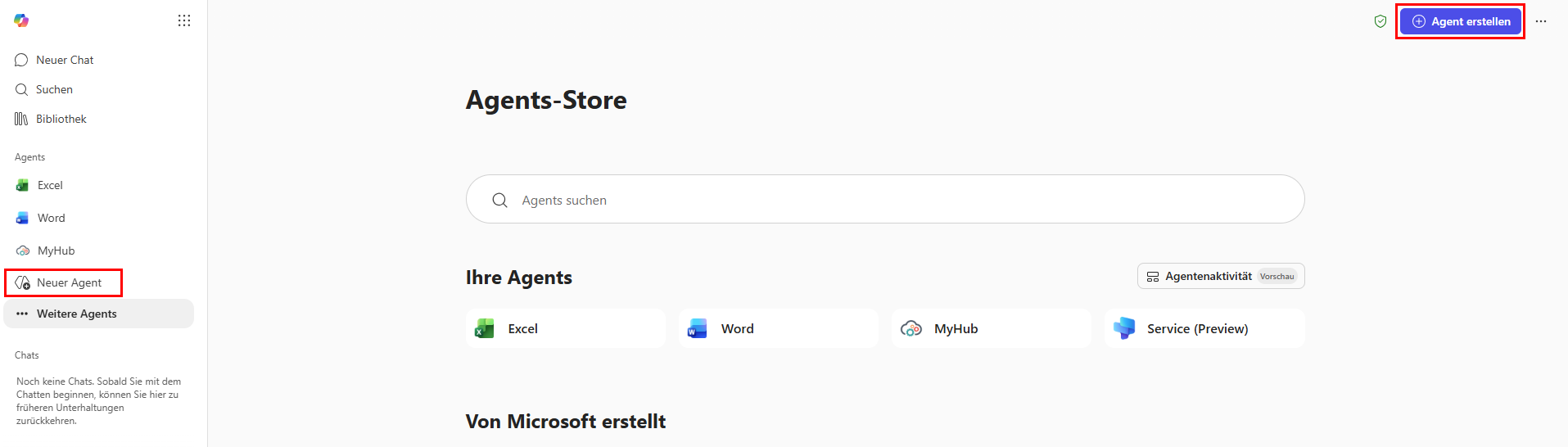Open the Word agent card

pos(779,328)
